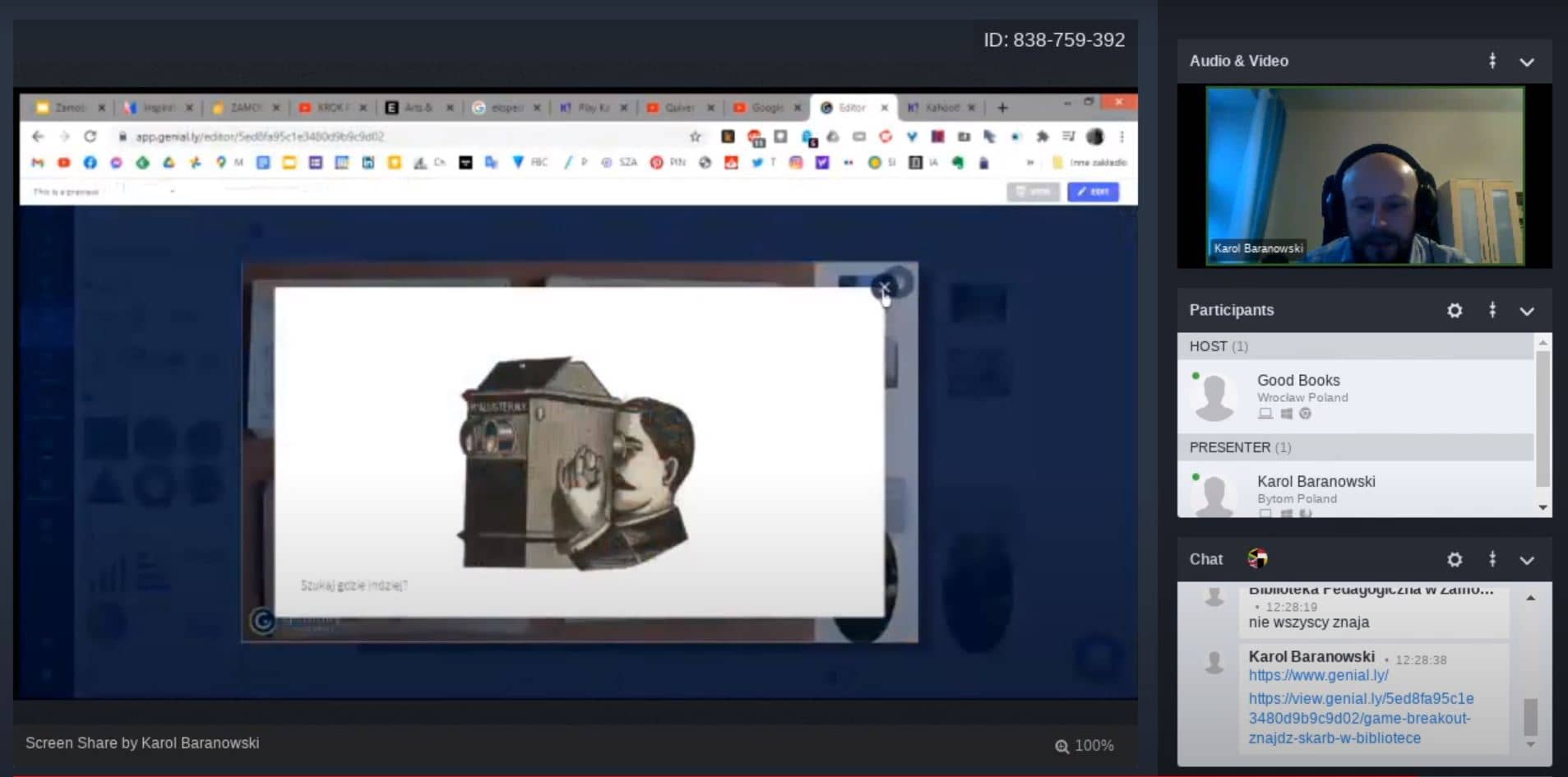The width and height of the screenshot is (1568, 777).
Task: Click the 100% zoom magnifier control
Action: coord(1084,746)
